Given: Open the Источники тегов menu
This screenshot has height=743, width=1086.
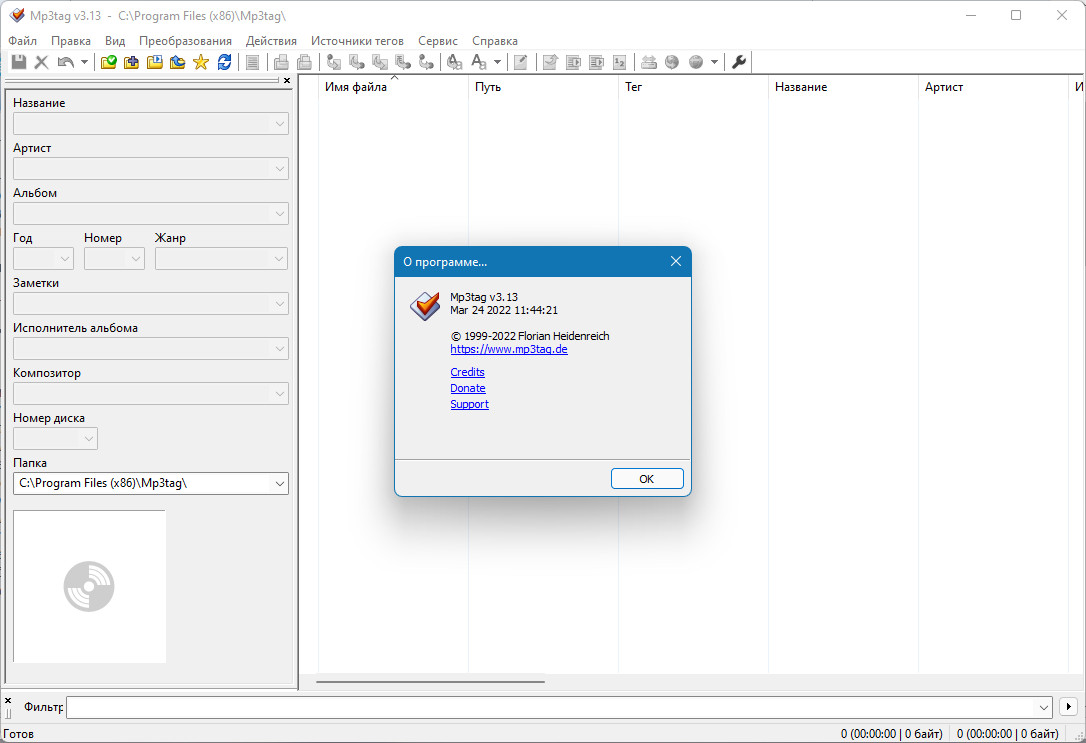Looking at the screenshot, I should pos(357,41).
